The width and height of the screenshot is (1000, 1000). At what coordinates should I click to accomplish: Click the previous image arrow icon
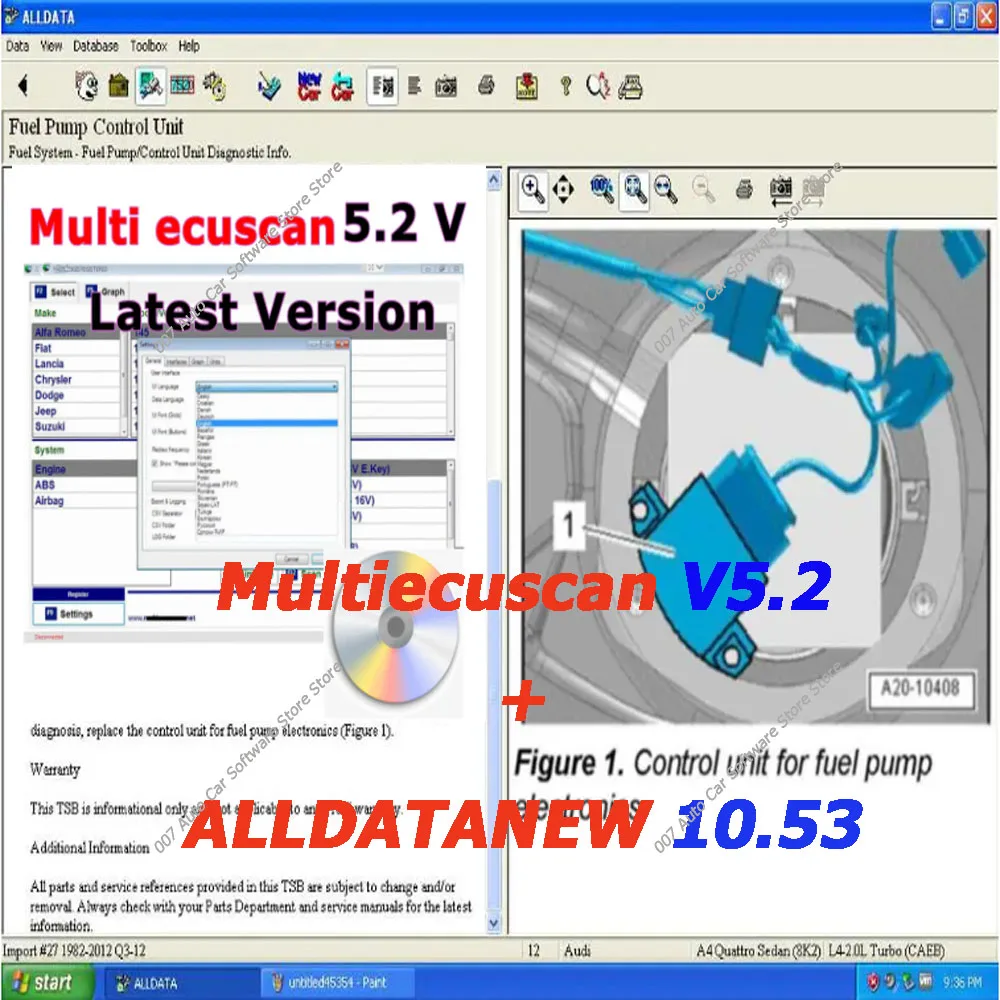(x=781, y=188)
